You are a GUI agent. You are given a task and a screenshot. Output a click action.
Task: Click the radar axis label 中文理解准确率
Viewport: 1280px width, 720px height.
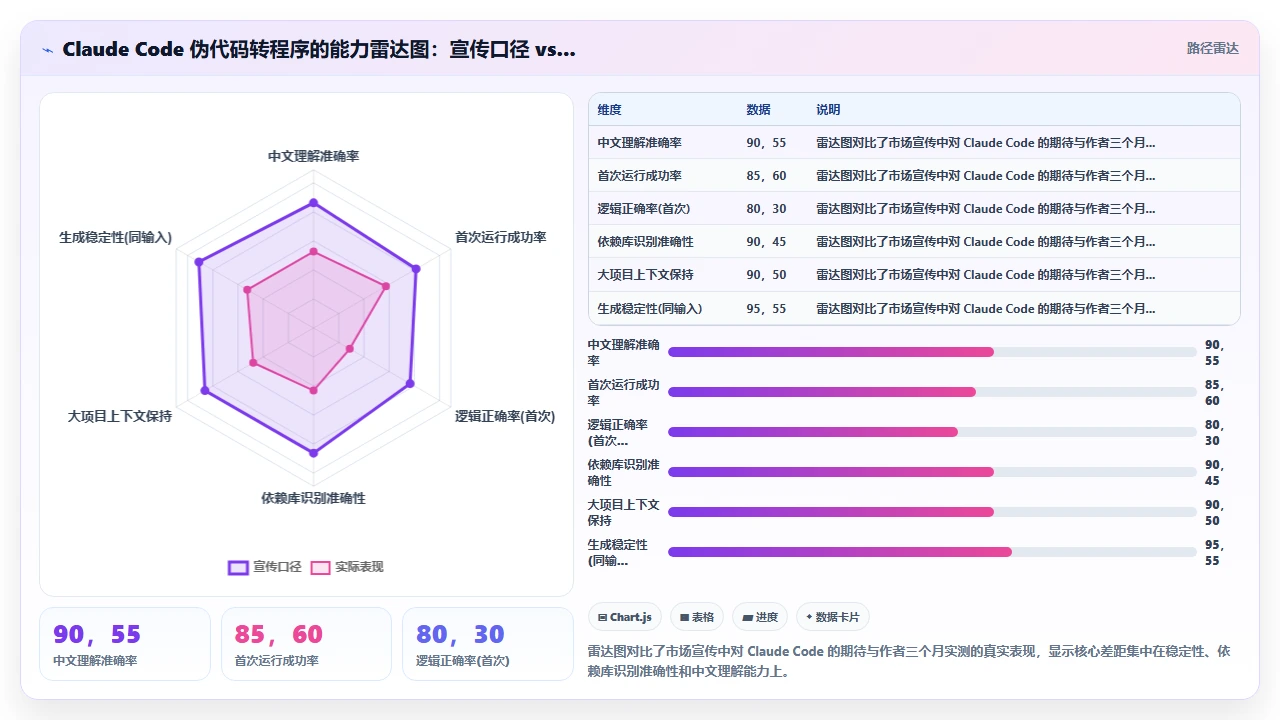tap(313, 156)
